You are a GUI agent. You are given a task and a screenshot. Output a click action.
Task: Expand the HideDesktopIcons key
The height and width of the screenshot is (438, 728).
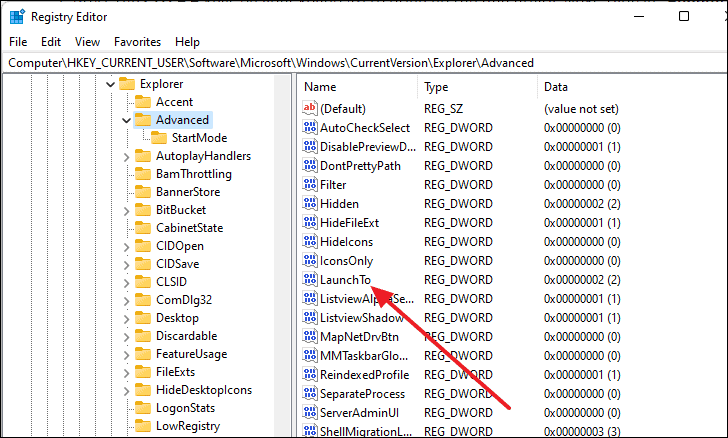(x=126, y=391)
